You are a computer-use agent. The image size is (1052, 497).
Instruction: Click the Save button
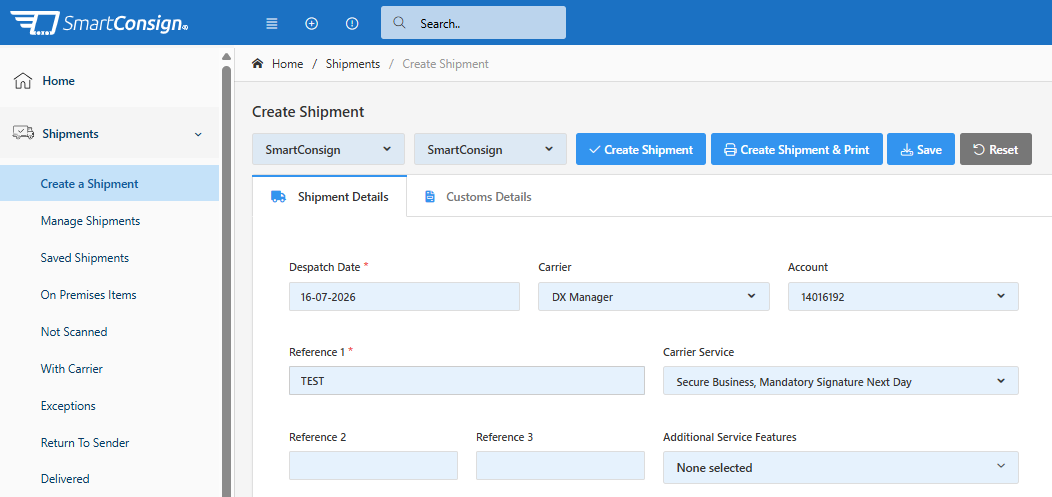coord(920,149)
